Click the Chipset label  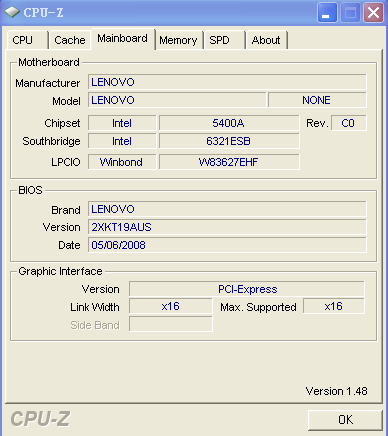62,123
